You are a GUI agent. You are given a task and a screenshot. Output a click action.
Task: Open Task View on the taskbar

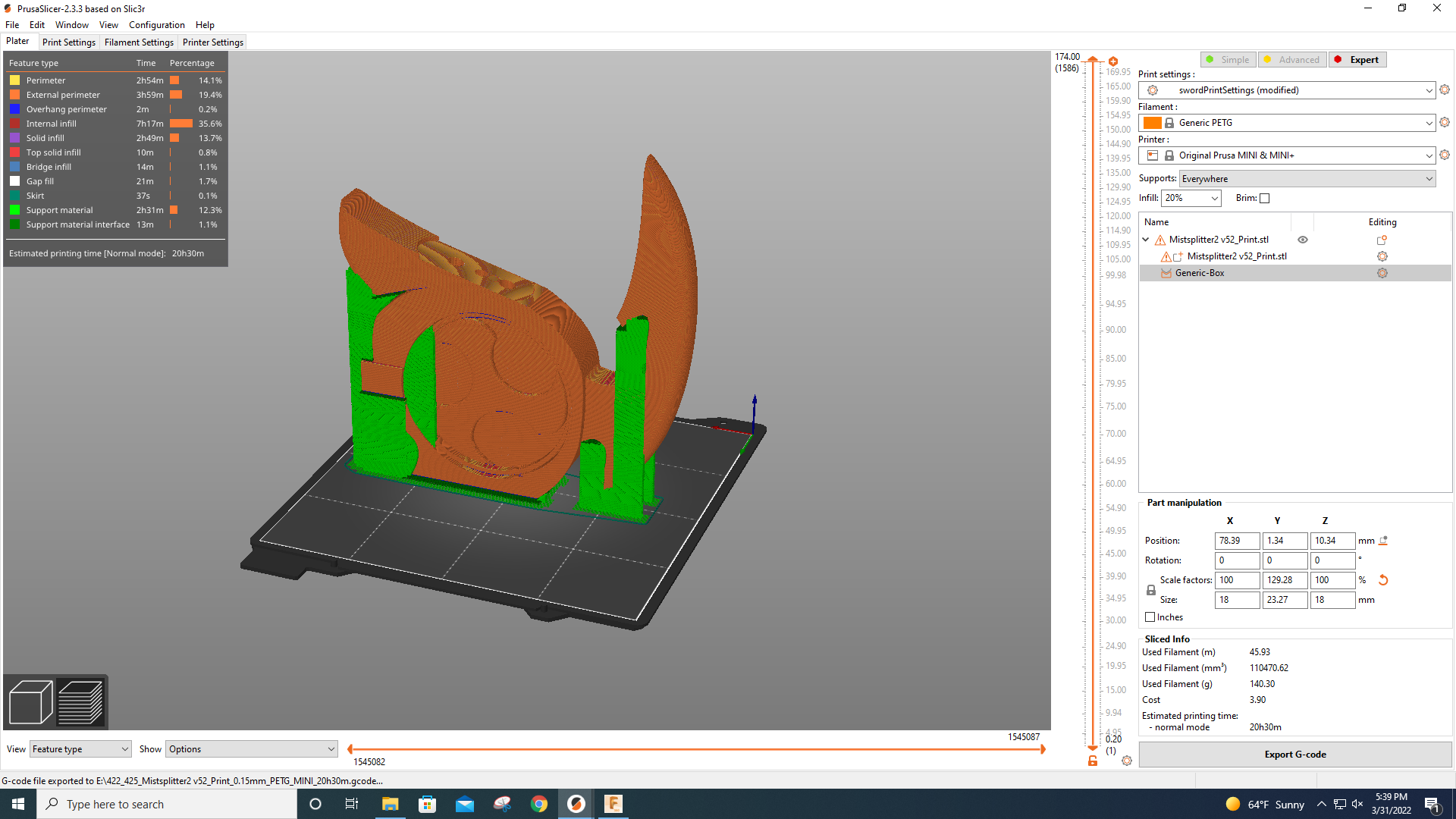[x=352, y=804]
